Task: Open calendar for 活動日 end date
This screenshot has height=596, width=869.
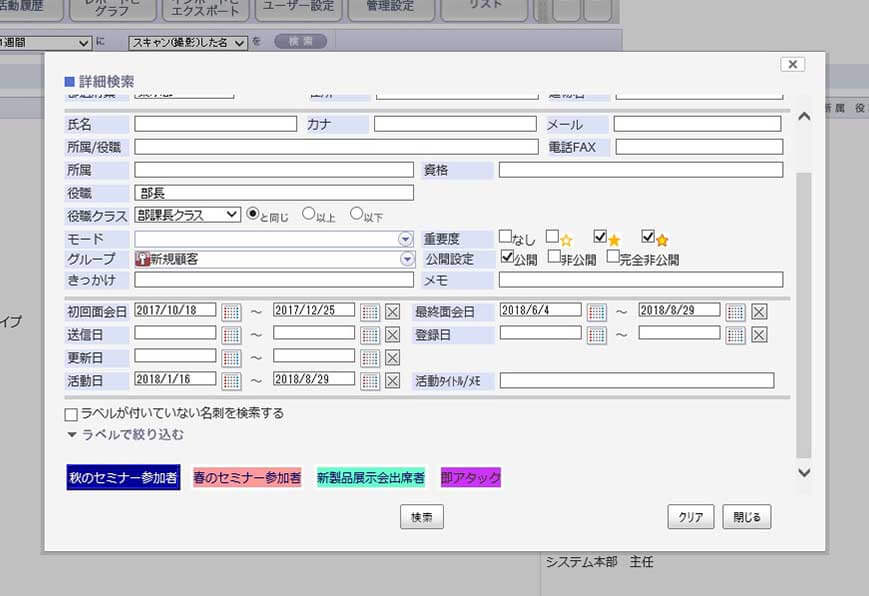Action: (370, 381)
